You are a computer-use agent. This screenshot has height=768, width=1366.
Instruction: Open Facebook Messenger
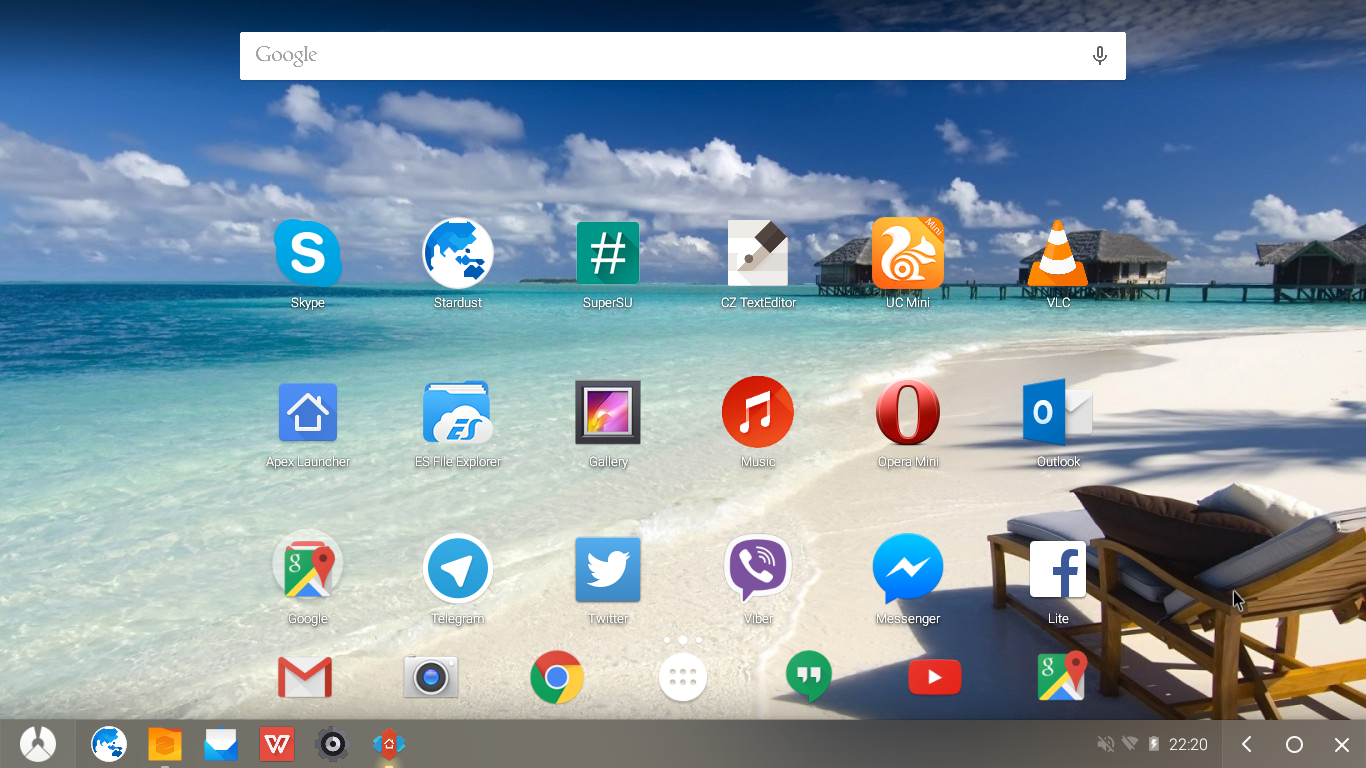pyautogui.click(x=908, y=568)
